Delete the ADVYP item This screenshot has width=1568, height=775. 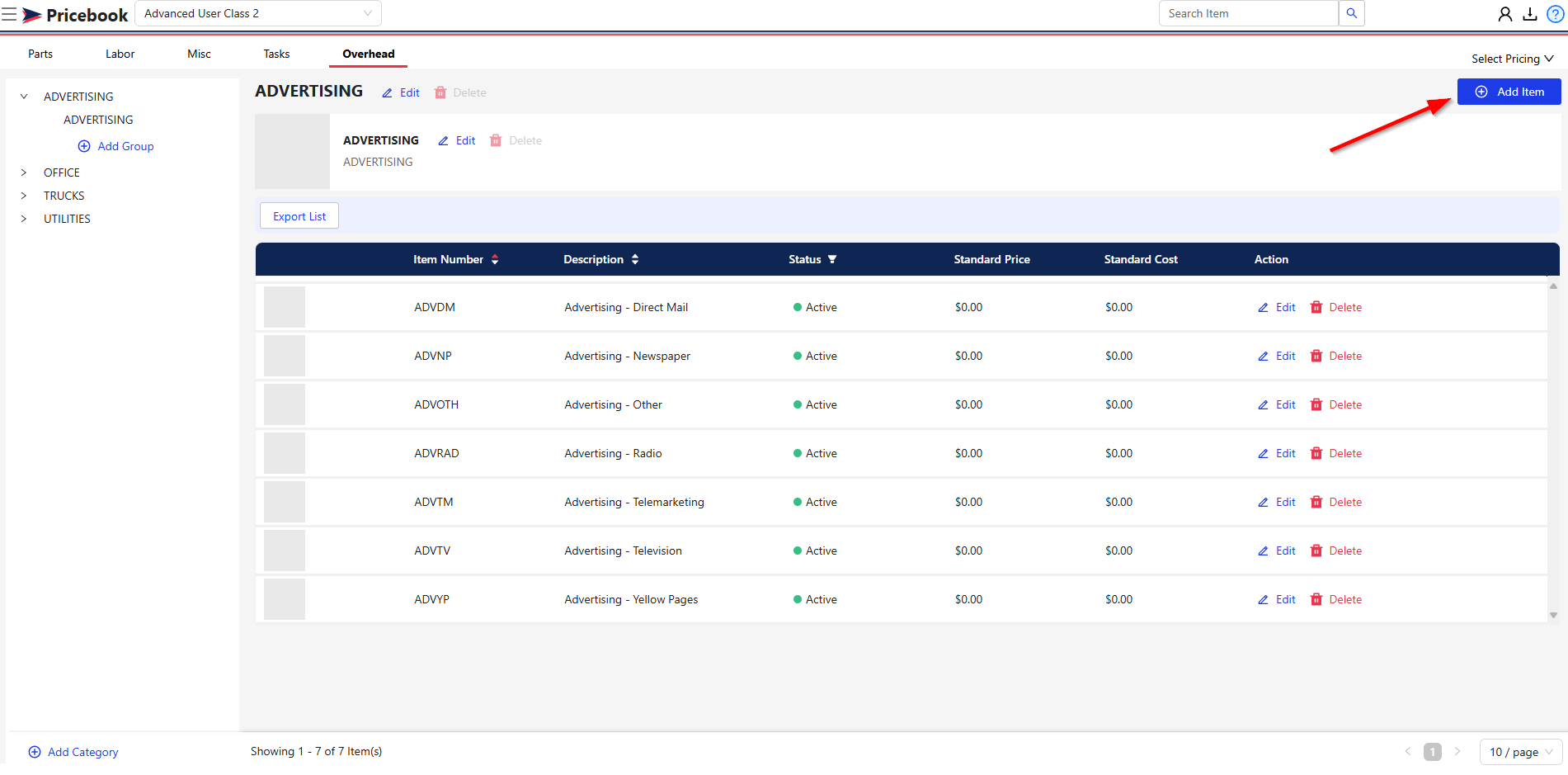(x=1336, y=599)
